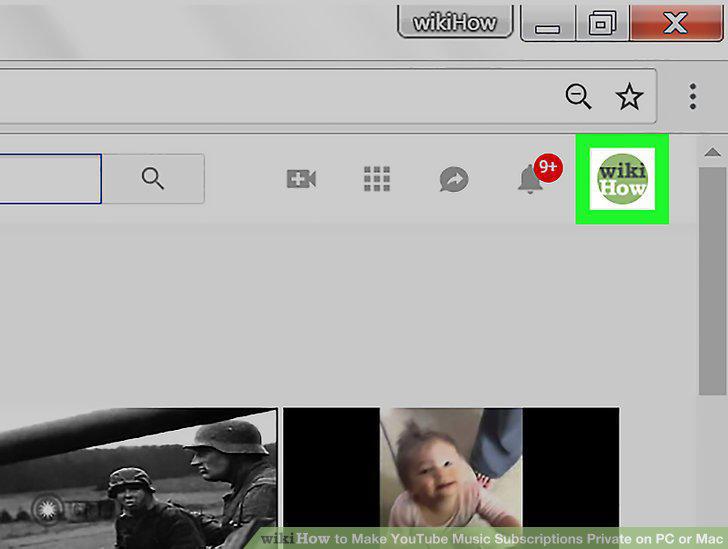Open the browser three-dot menu

coord(693,97)
